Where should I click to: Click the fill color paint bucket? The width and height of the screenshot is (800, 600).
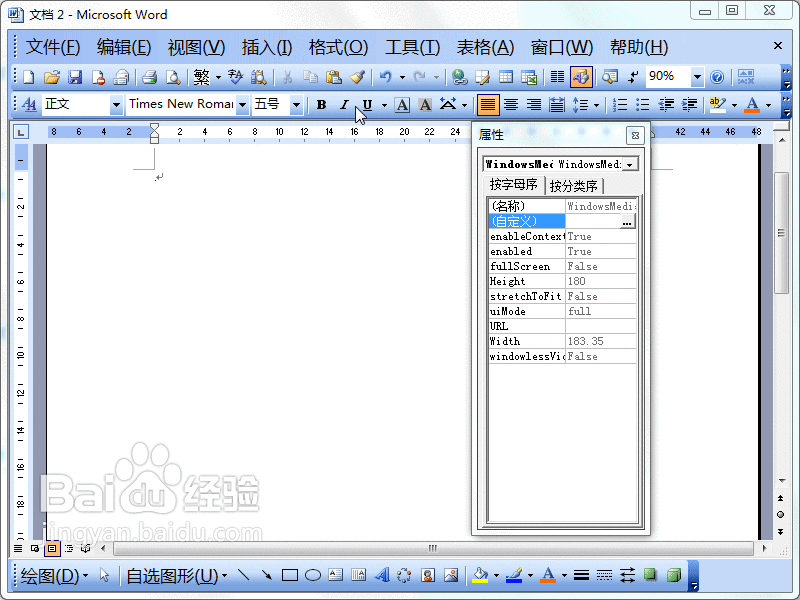480,576
